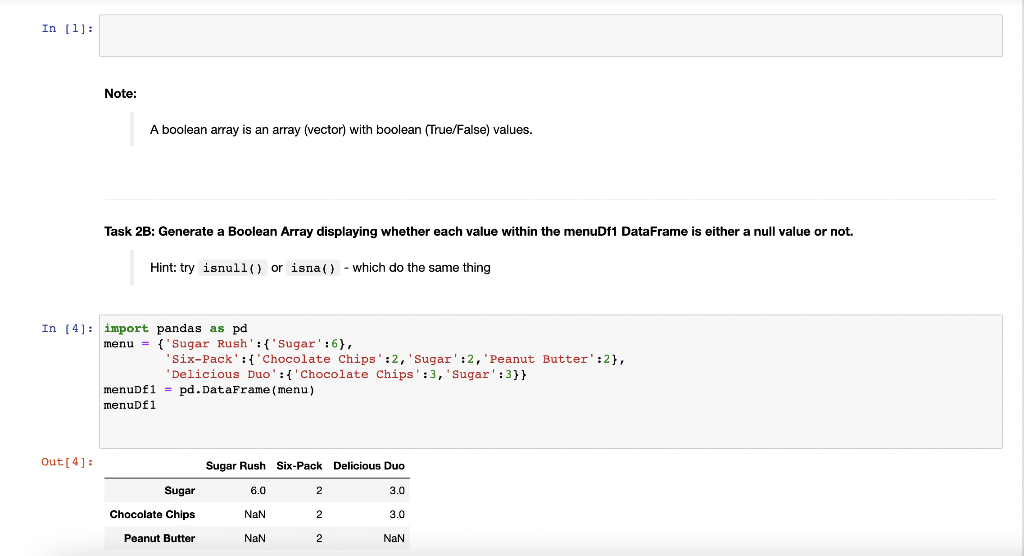Click the 6.0 value in Sugar row
The height and width of the screenshot is (556, 1024).
(258, 491)
